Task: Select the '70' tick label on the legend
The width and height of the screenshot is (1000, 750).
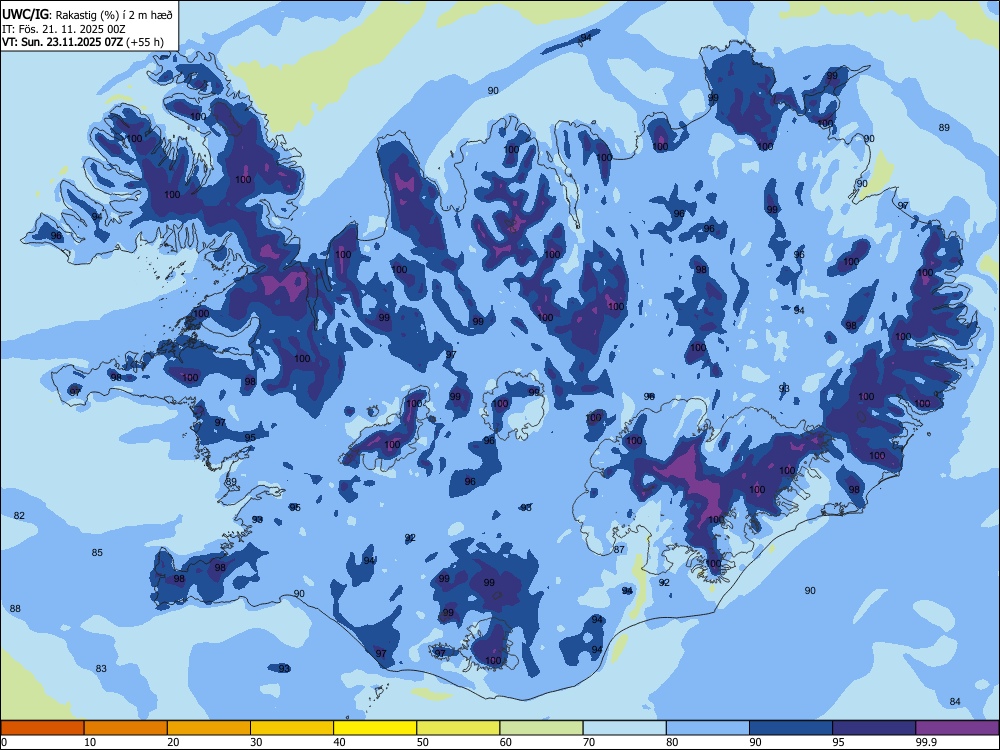Action: coord(589,742)
